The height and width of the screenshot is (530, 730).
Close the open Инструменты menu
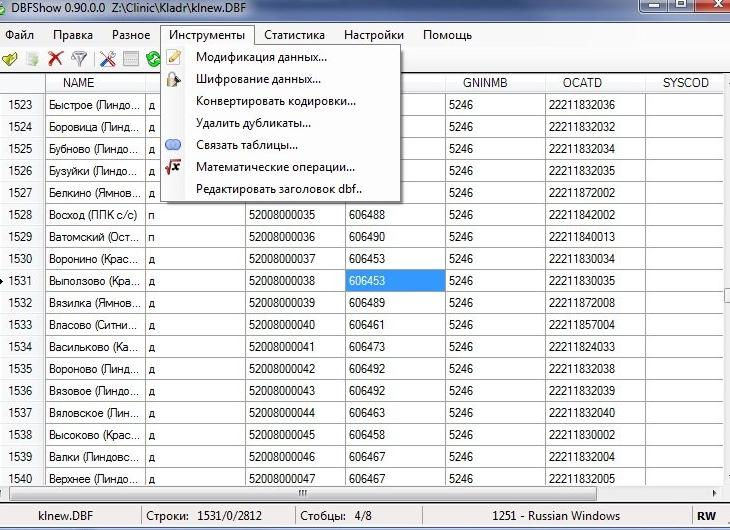point(207,35)
